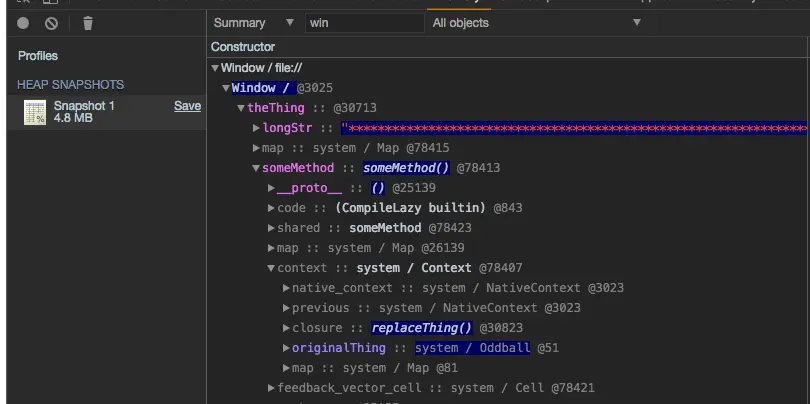
Task: Collapse the Window / @3025 node
Action: 226,88
